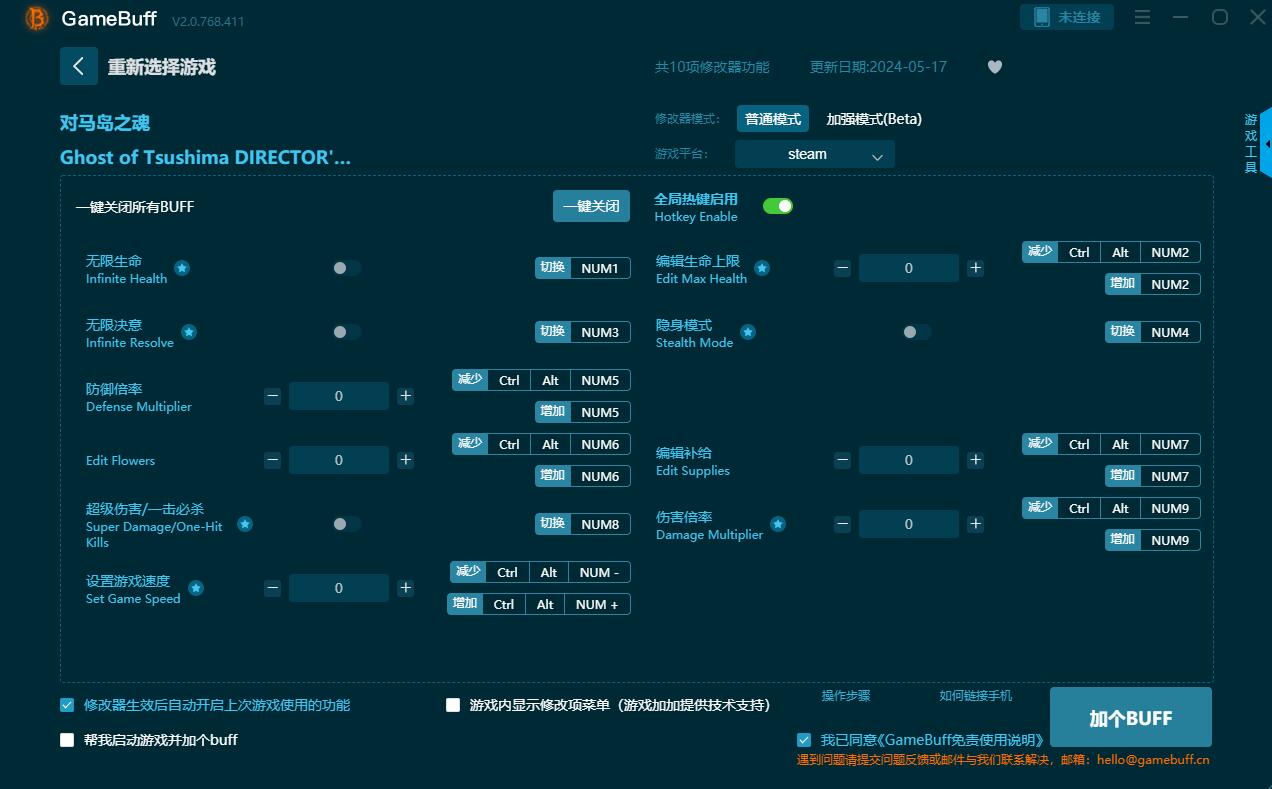Open the steam platform dropdown
Screen dimensions: 1272x789
point(814,154)
